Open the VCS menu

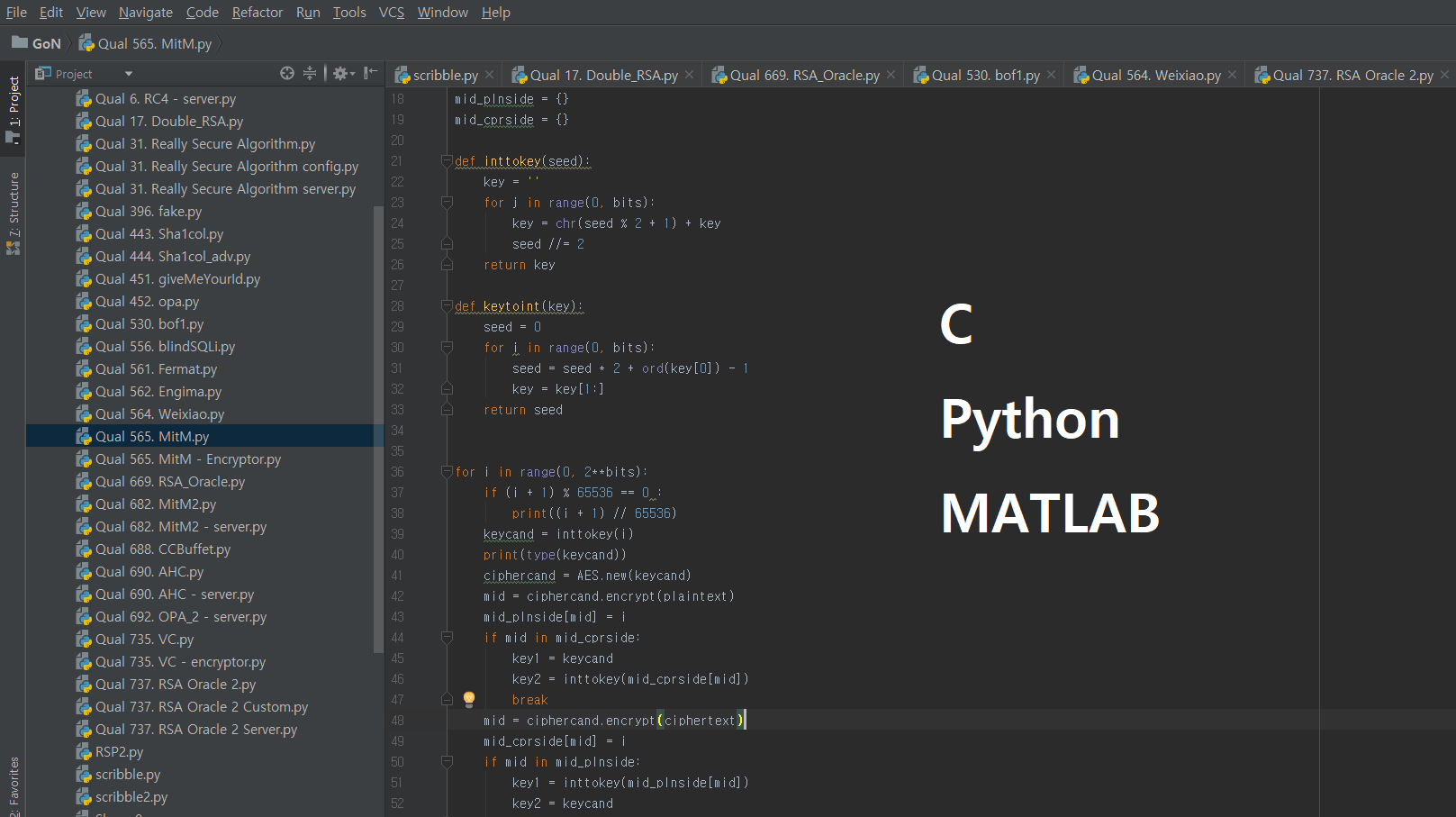[392, 13]
